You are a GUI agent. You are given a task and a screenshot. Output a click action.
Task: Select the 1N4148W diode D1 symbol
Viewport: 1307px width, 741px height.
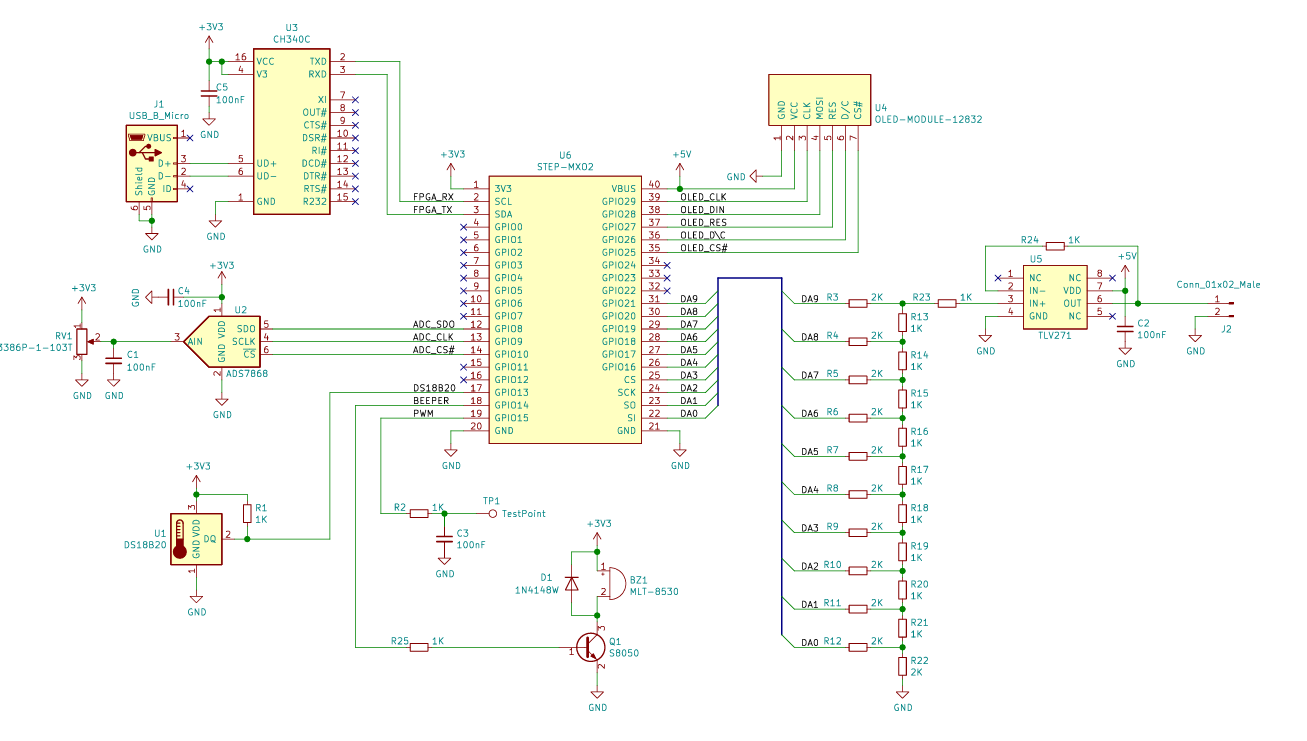tap(571, 582)
